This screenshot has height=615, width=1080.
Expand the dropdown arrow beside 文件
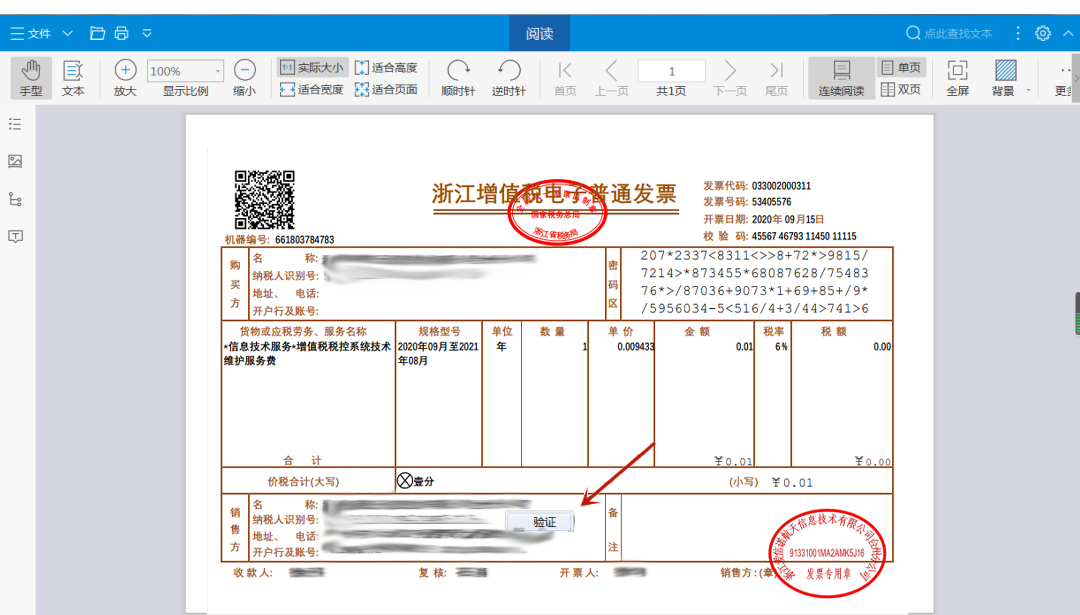pos(68,33)
